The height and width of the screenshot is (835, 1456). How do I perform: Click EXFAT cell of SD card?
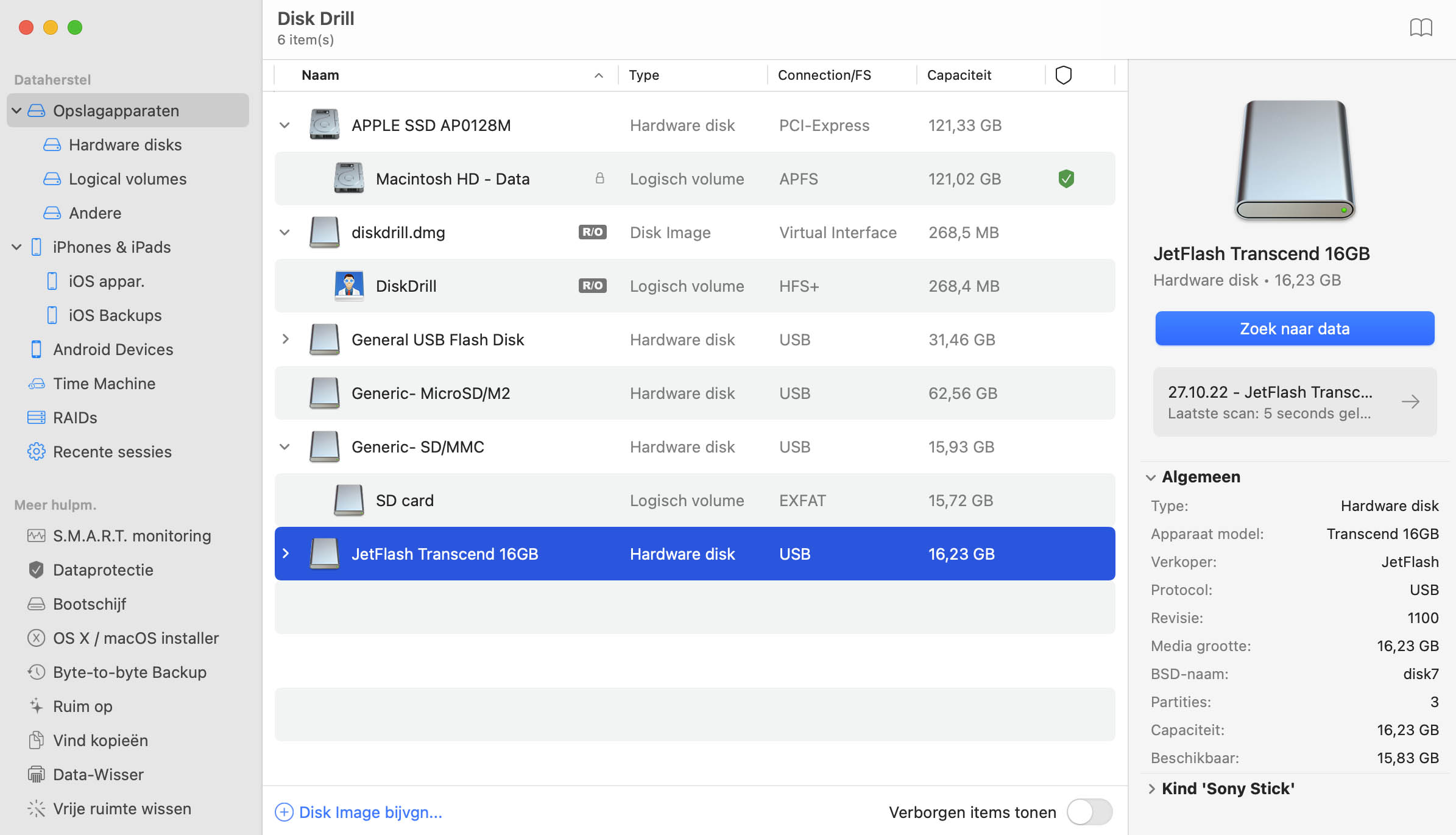pos(802,500)
